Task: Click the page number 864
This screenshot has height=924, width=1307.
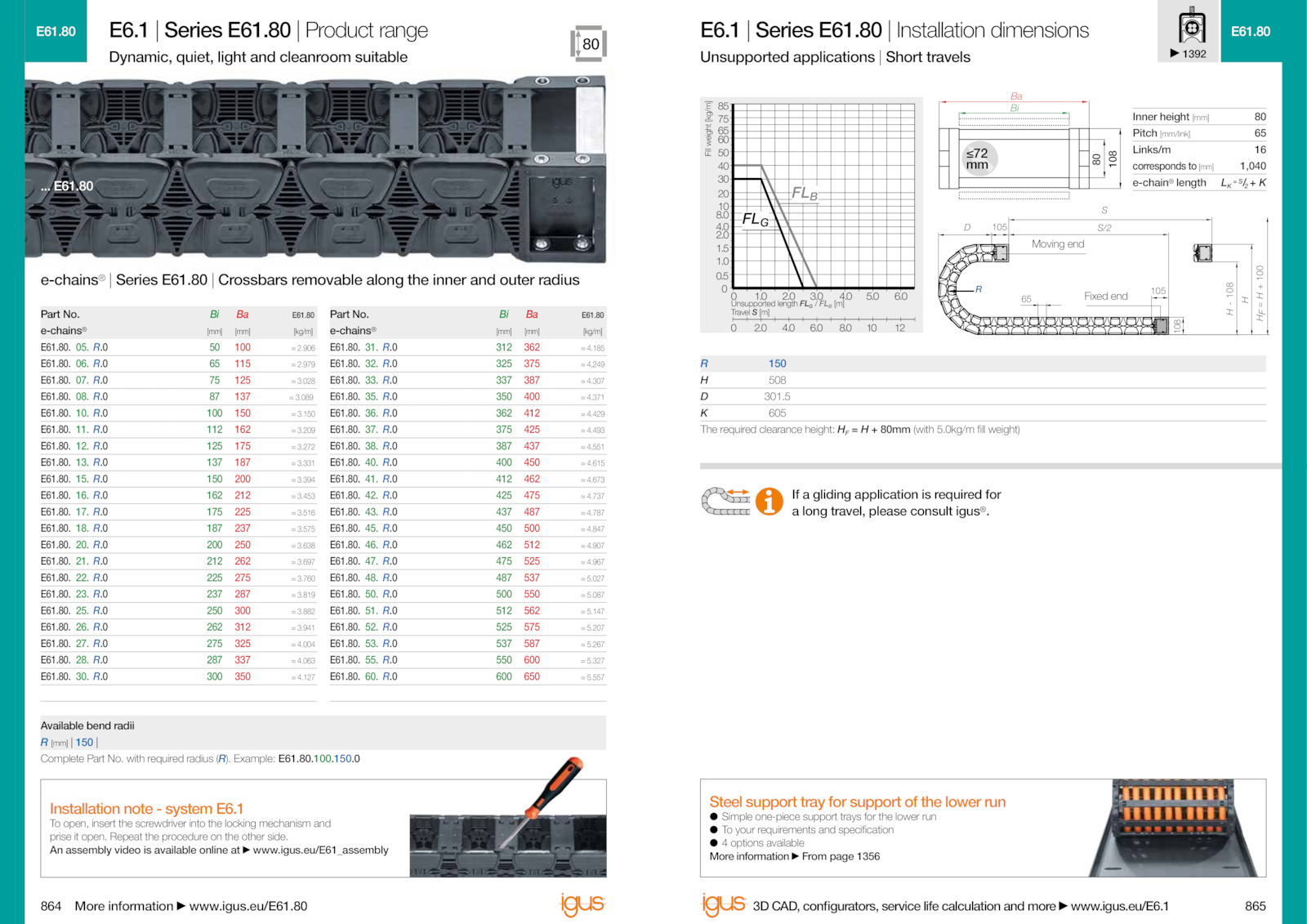Action: pyautogui.click(x=51, y=906)
